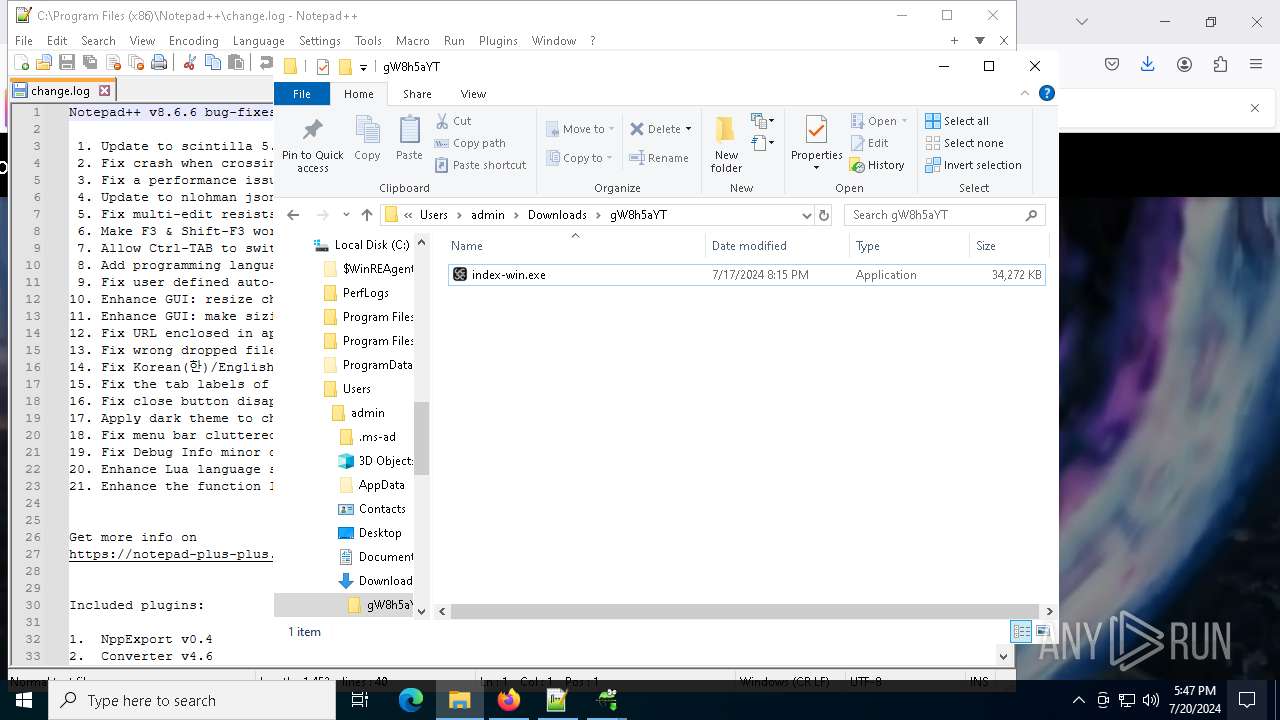
Task: Go up one folder level arrow
Action: tap(367, 215)
